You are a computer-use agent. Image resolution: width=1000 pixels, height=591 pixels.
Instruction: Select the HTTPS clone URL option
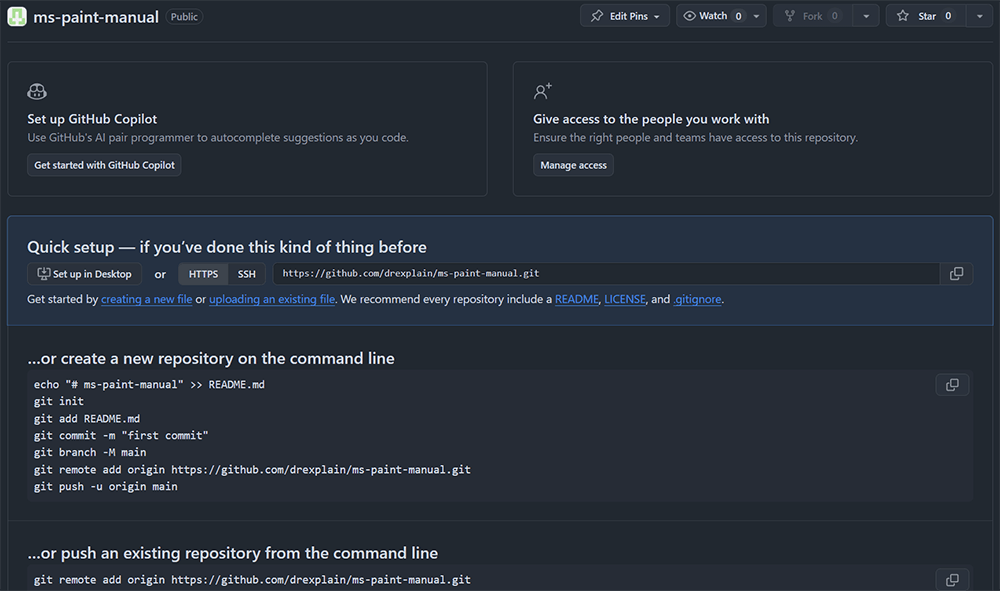(203, 274)
